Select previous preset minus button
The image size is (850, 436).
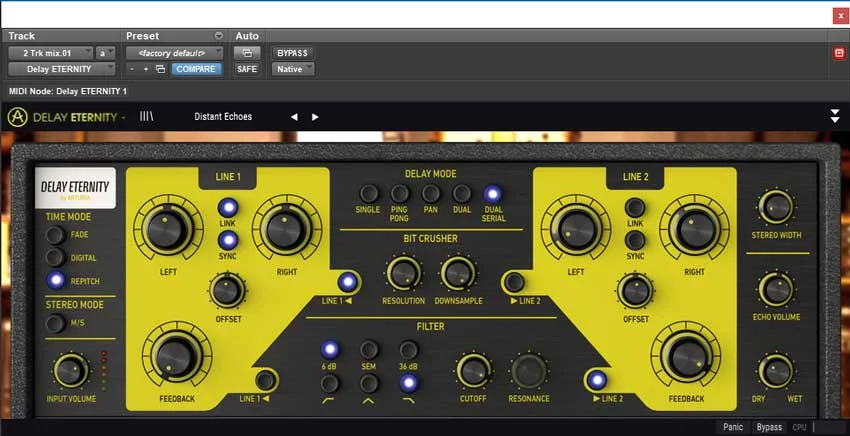[132, 69]
